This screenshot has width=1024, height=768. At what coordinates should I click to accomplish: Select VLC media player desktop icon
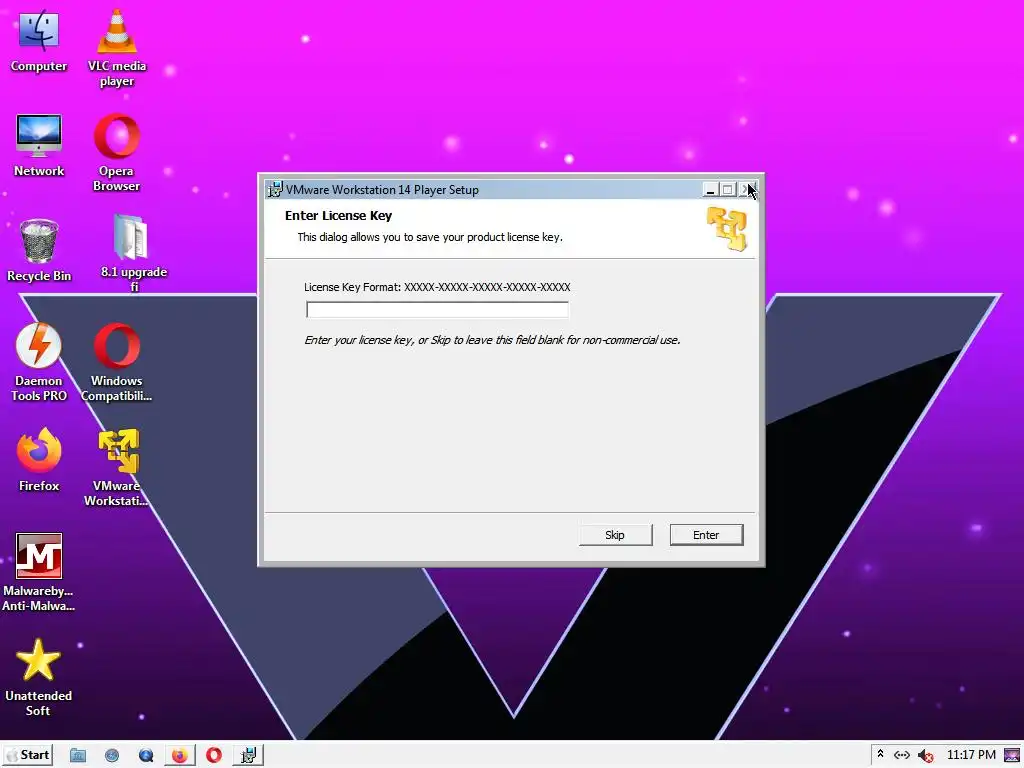click(117, 48)
